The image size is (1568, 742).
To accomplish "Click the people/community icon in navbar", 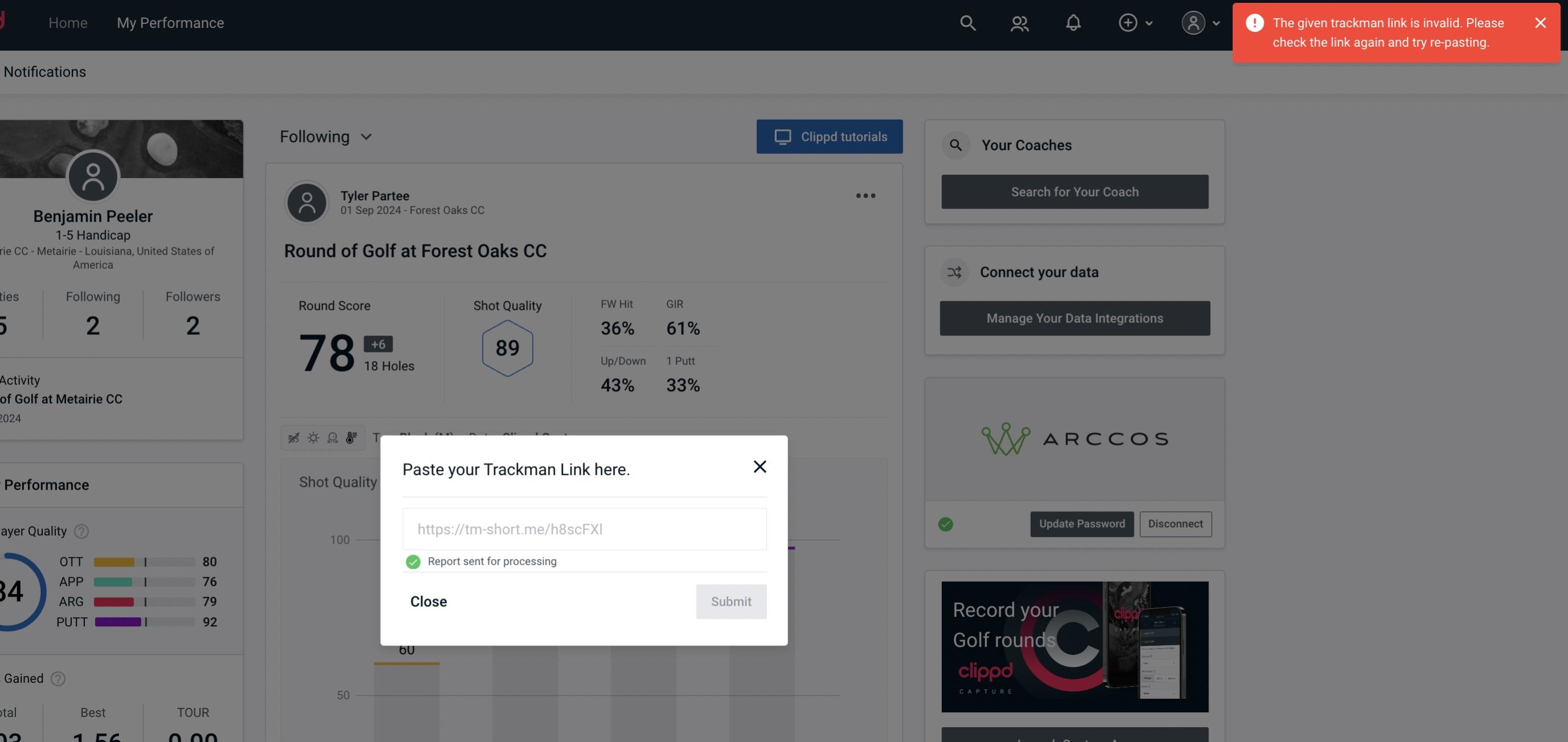I will [x=1019, y=22].
